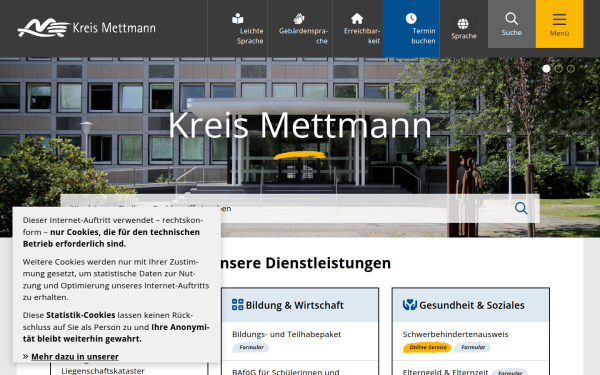Select second slideshow dot
The image size is (600, 375).
click(x=559, y=68)
